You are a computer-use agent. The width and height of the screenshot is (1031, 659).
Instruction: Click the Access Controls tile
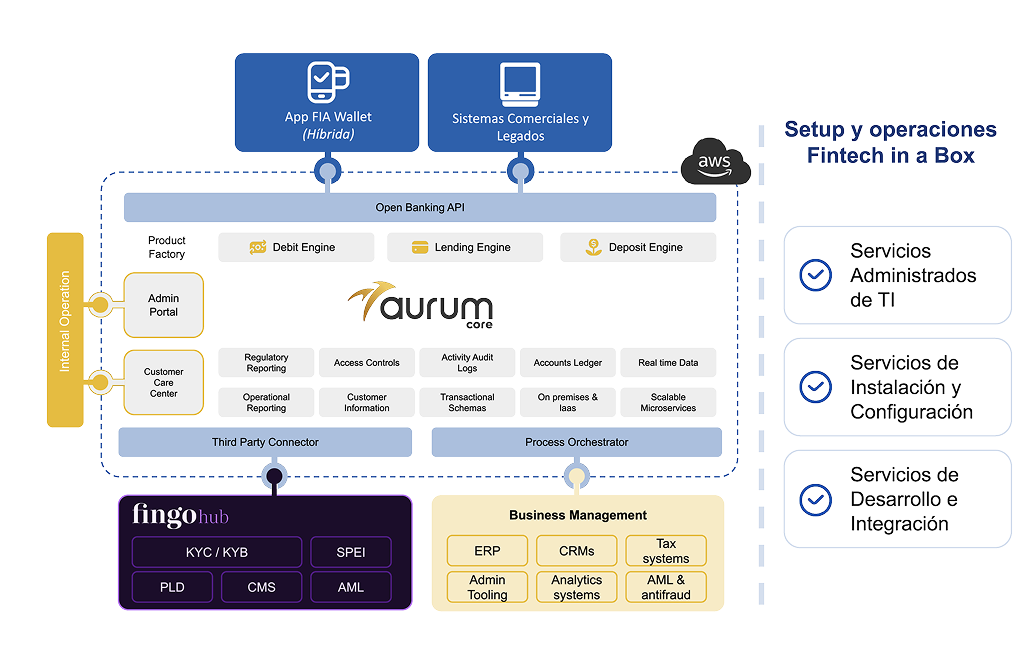click(x=367, y=362)
